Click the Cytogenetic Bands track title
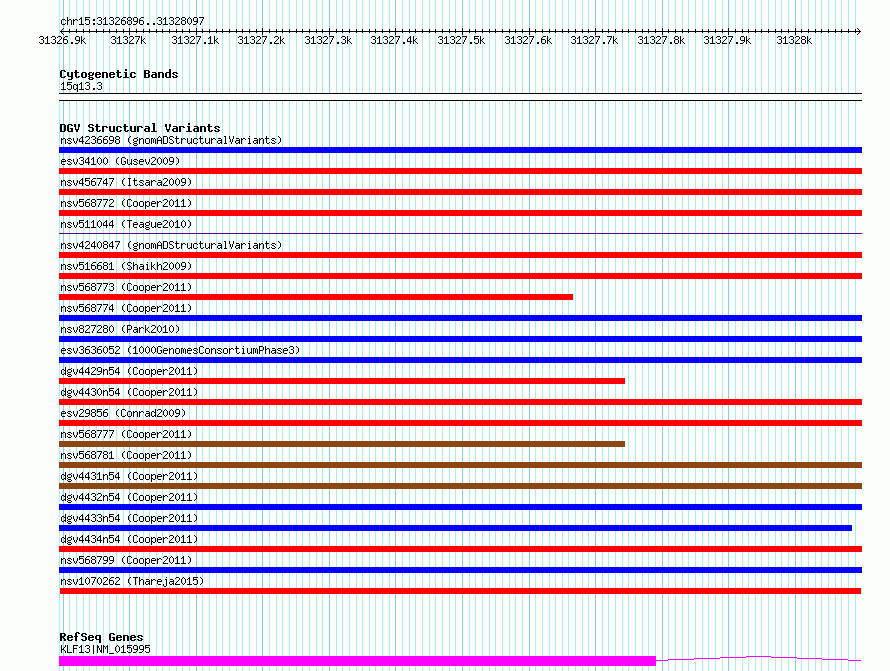This screenshot has width=890, height=671. click(x=119, y=74)
